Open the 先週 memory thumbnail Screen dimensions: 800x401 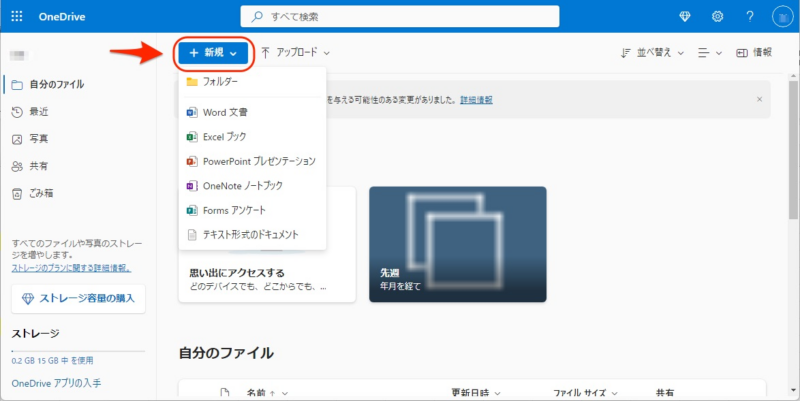tap(458, 244)
